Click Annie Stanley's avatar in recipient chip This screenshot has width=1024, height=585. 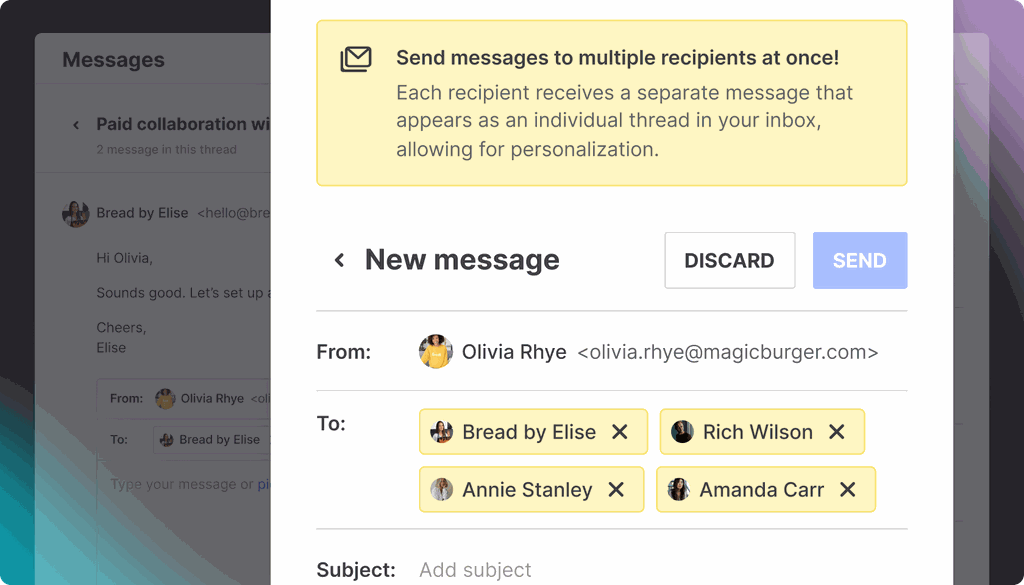pyautogui.click(x=441, y=490)
